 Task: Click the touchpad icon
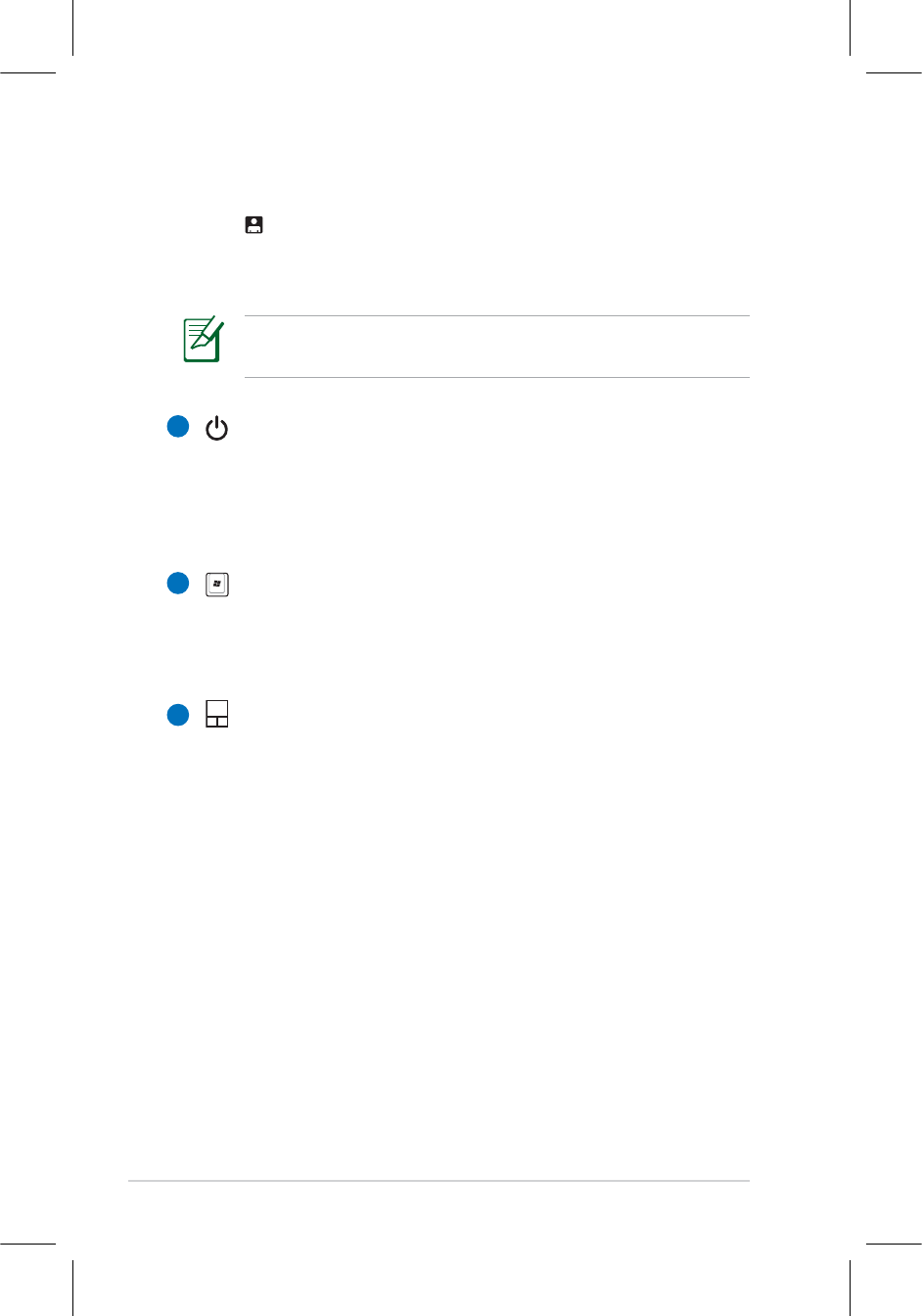point(217,714)
